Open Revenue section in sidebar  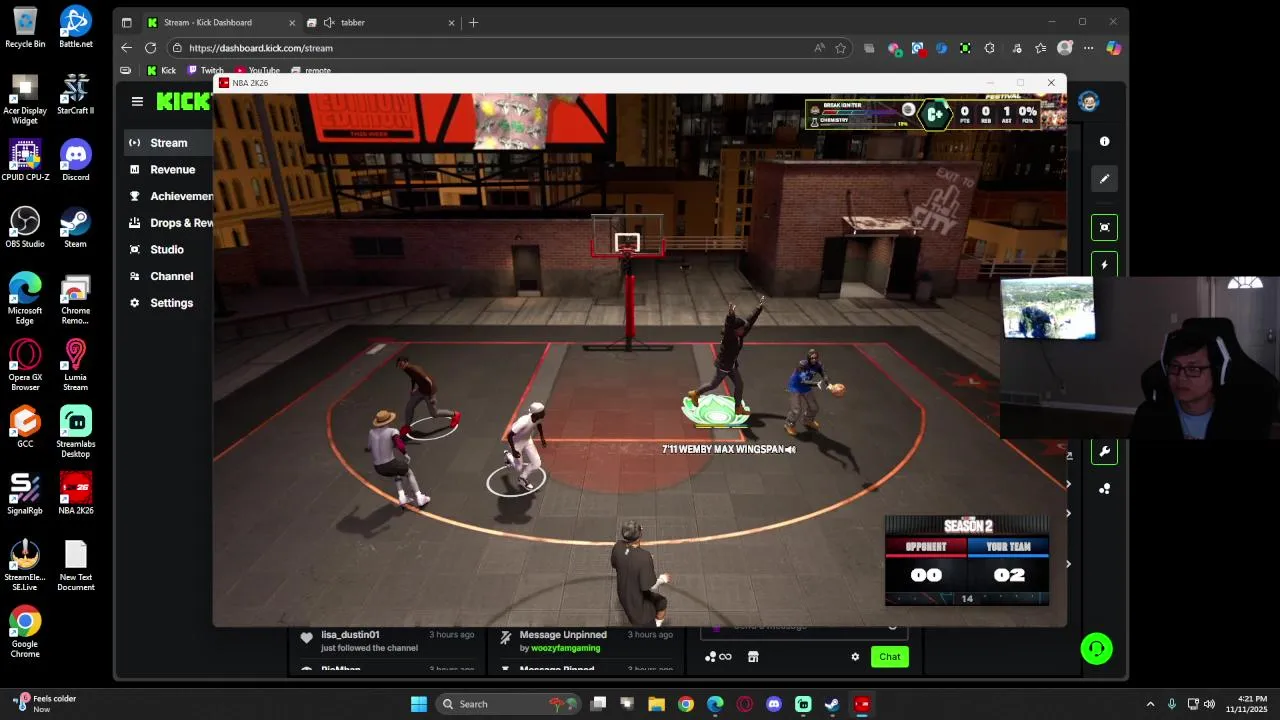[172, 170]
